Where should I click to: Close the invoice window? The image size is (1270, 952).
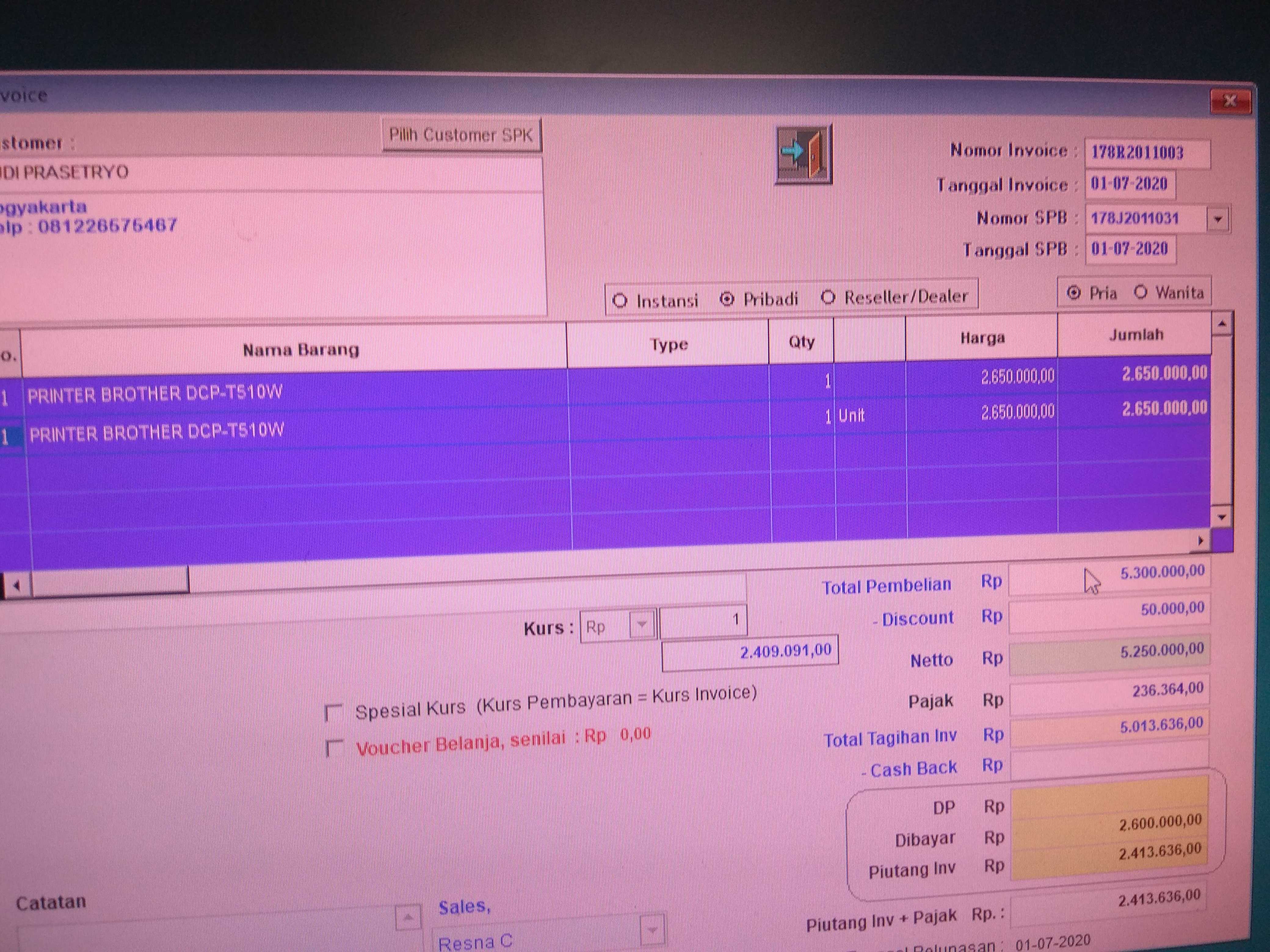coord(1230,102)
